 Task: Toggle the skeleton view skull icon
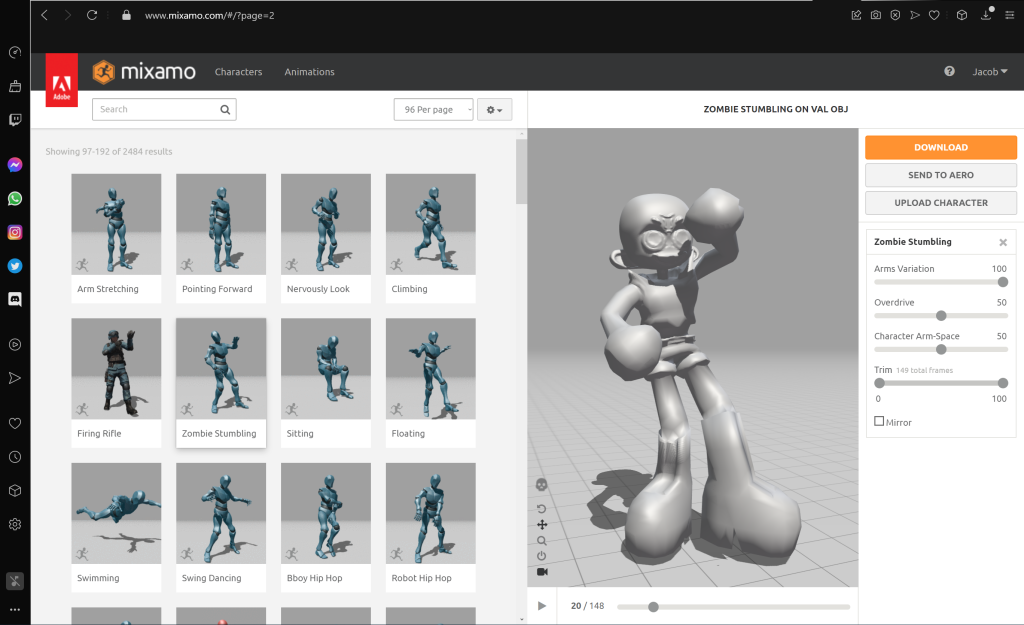pyautogui.click(x=542, y=485)
